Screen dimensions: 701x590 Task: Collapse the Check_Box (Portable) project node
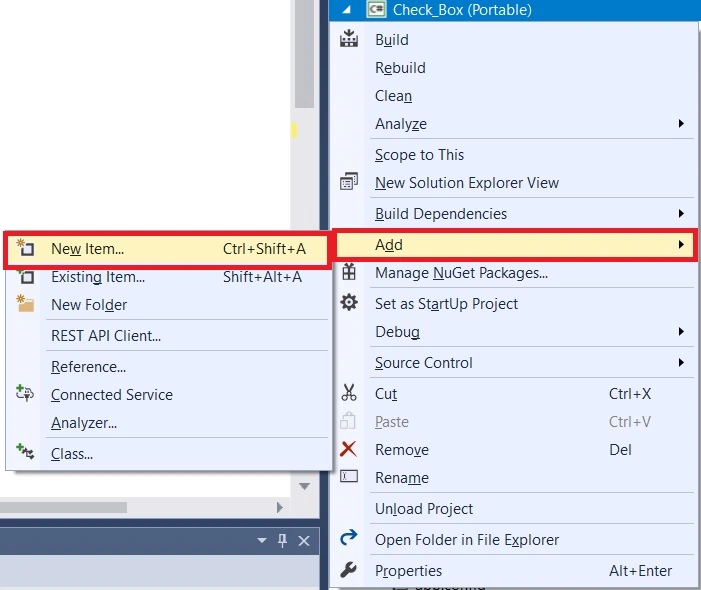tap(347, 10)
